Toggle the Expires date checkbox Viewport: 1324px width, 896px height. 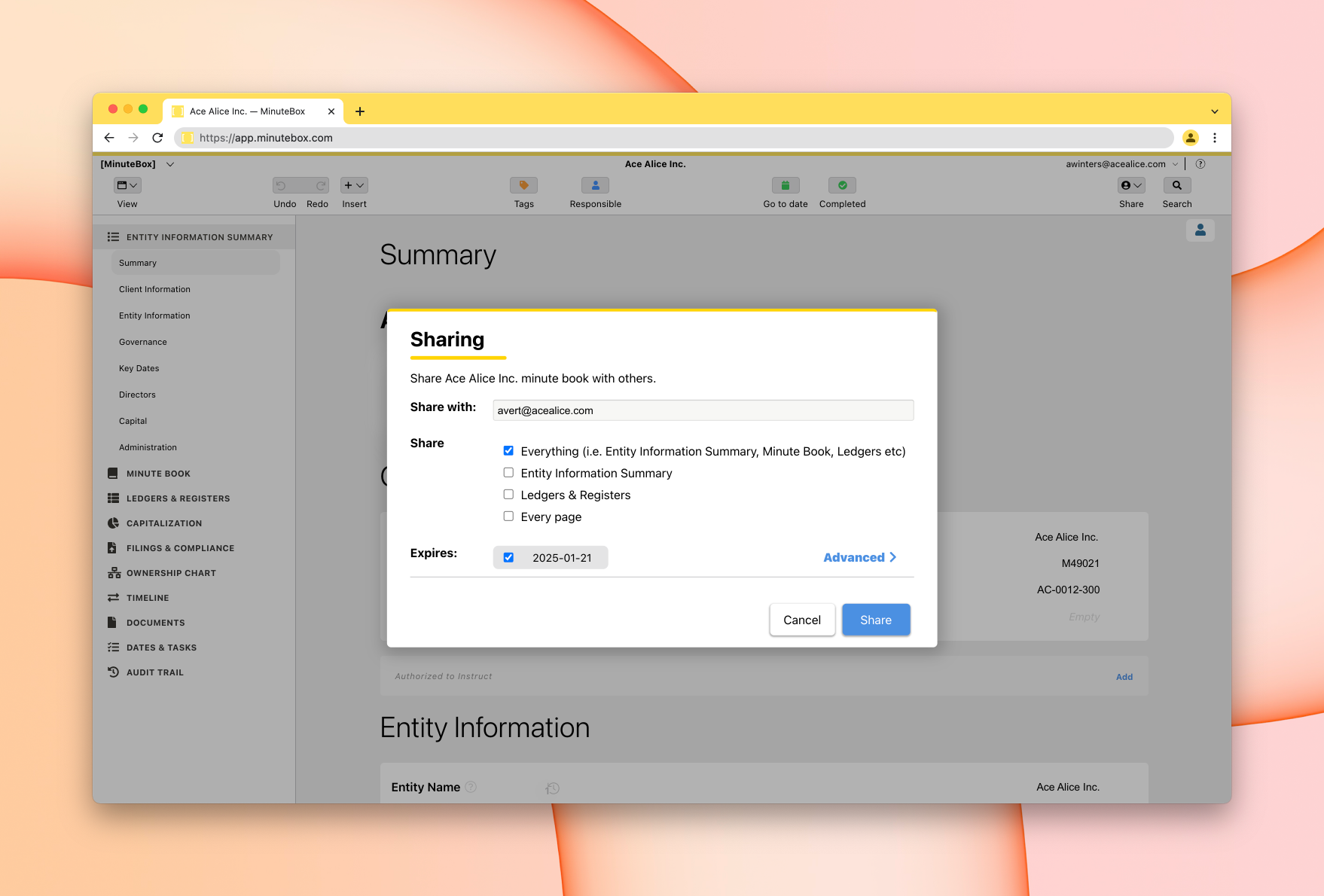(x=508, y=558)
